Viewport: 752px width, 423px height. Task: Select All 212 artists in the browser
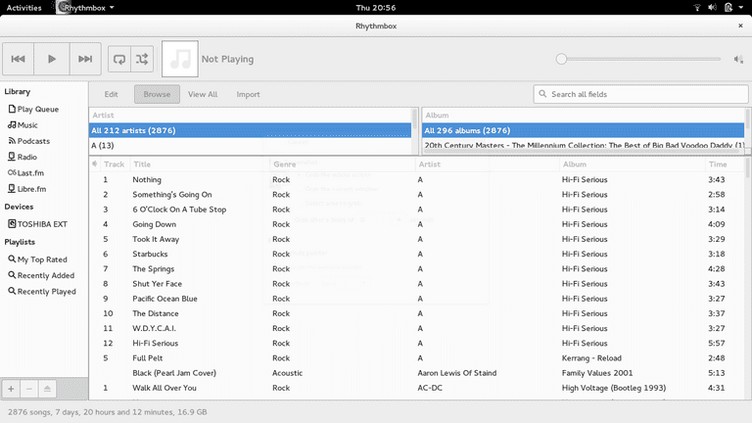(x=250, y=130)
